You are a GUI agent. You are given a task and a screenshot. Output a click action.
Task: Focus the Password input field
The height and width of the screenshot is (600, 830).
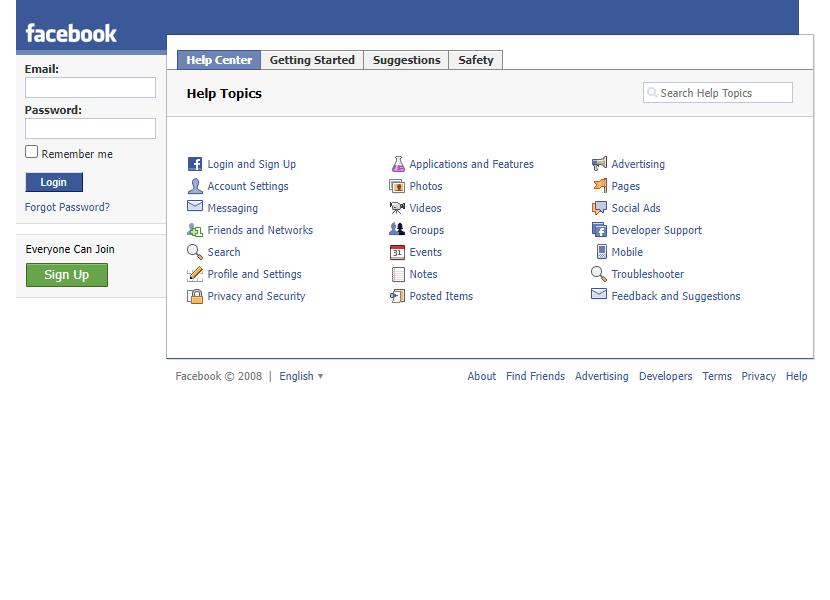click(91, 129)
